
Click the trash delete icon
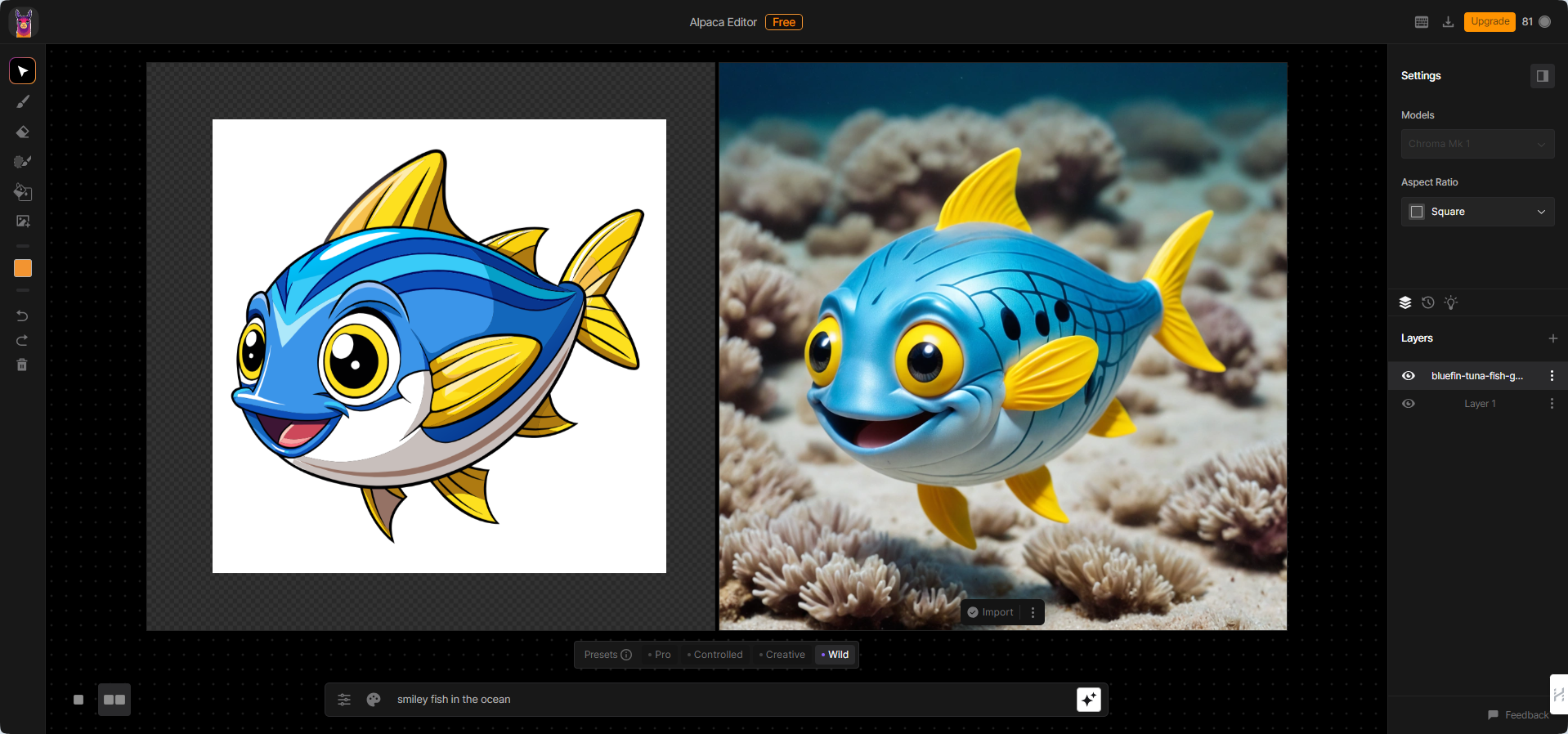(x=22, y=365)
